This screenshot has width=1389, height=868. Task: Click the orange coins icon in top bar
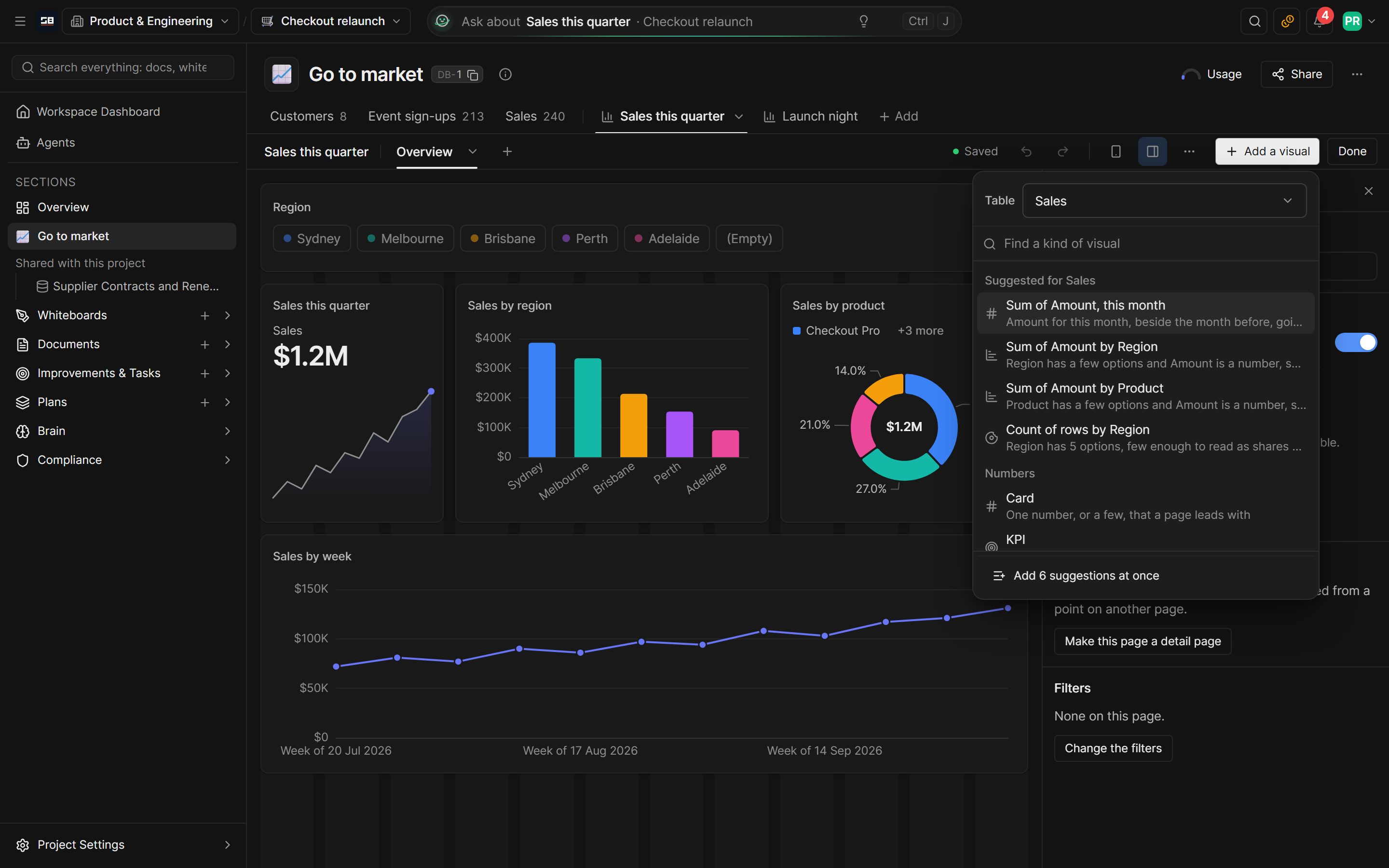(x=1287, y=21)
